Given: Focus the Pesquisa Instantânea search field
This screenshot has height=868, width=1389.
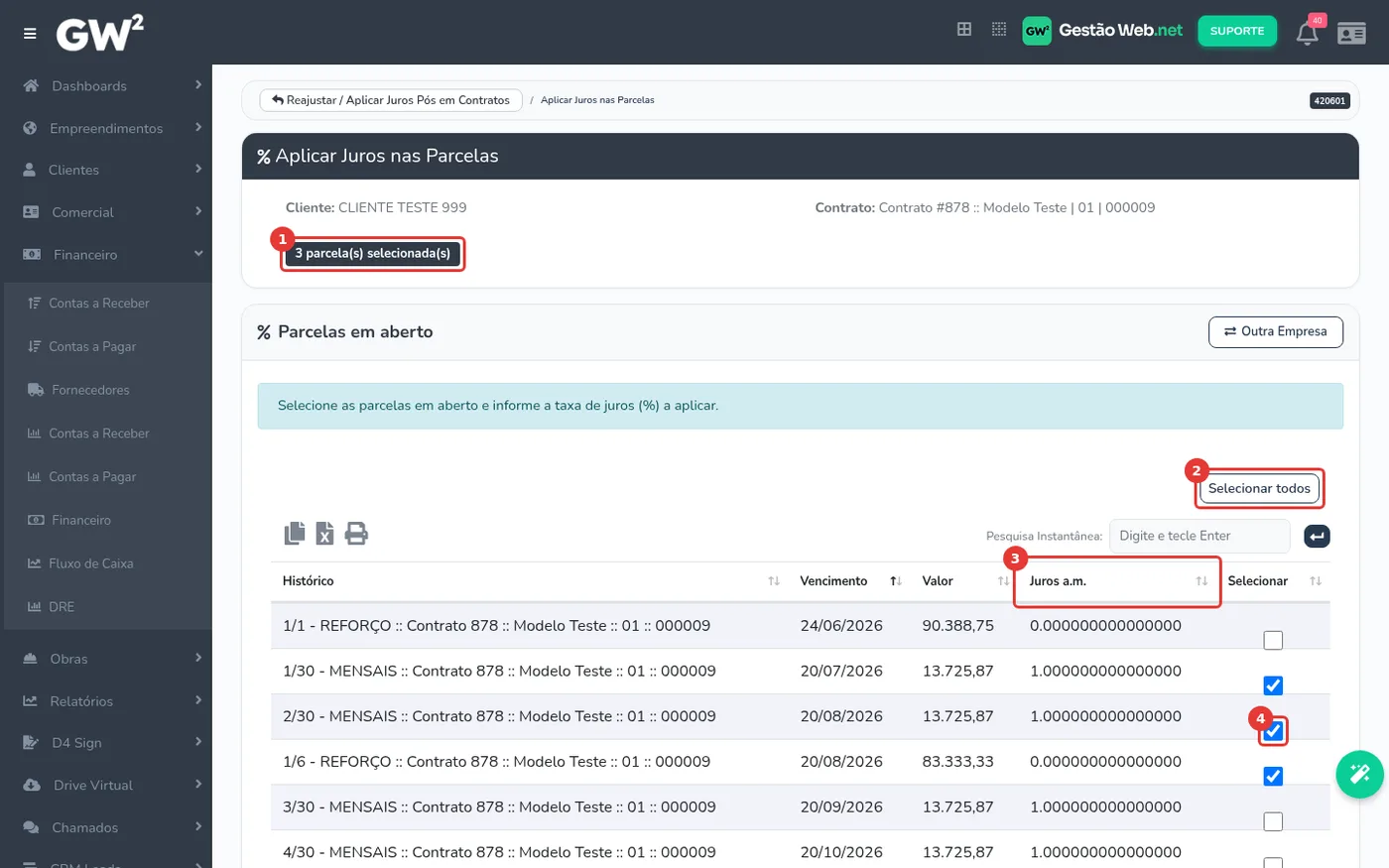Looking at the screenshot, I should pyautogui.click(x=1200, y=536).
